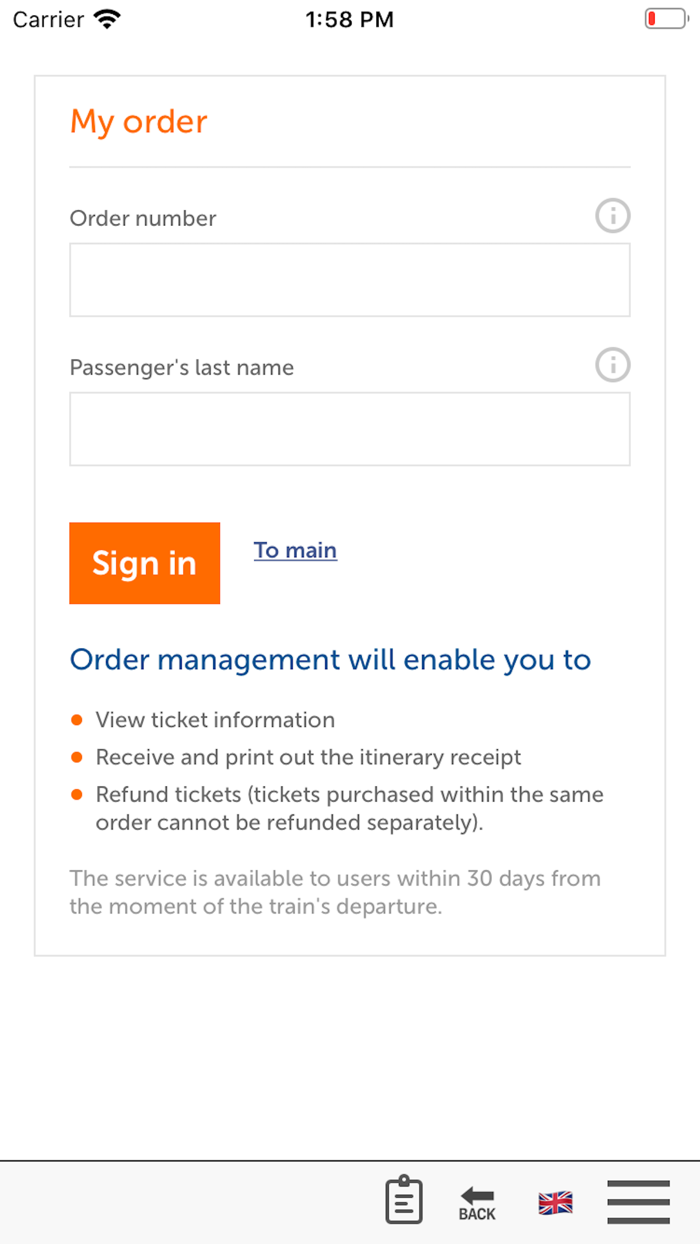Switch language via the British flag icon
Image resolution: width=700 pixels, height=1244 pixels.
[x=554, y=1202]
